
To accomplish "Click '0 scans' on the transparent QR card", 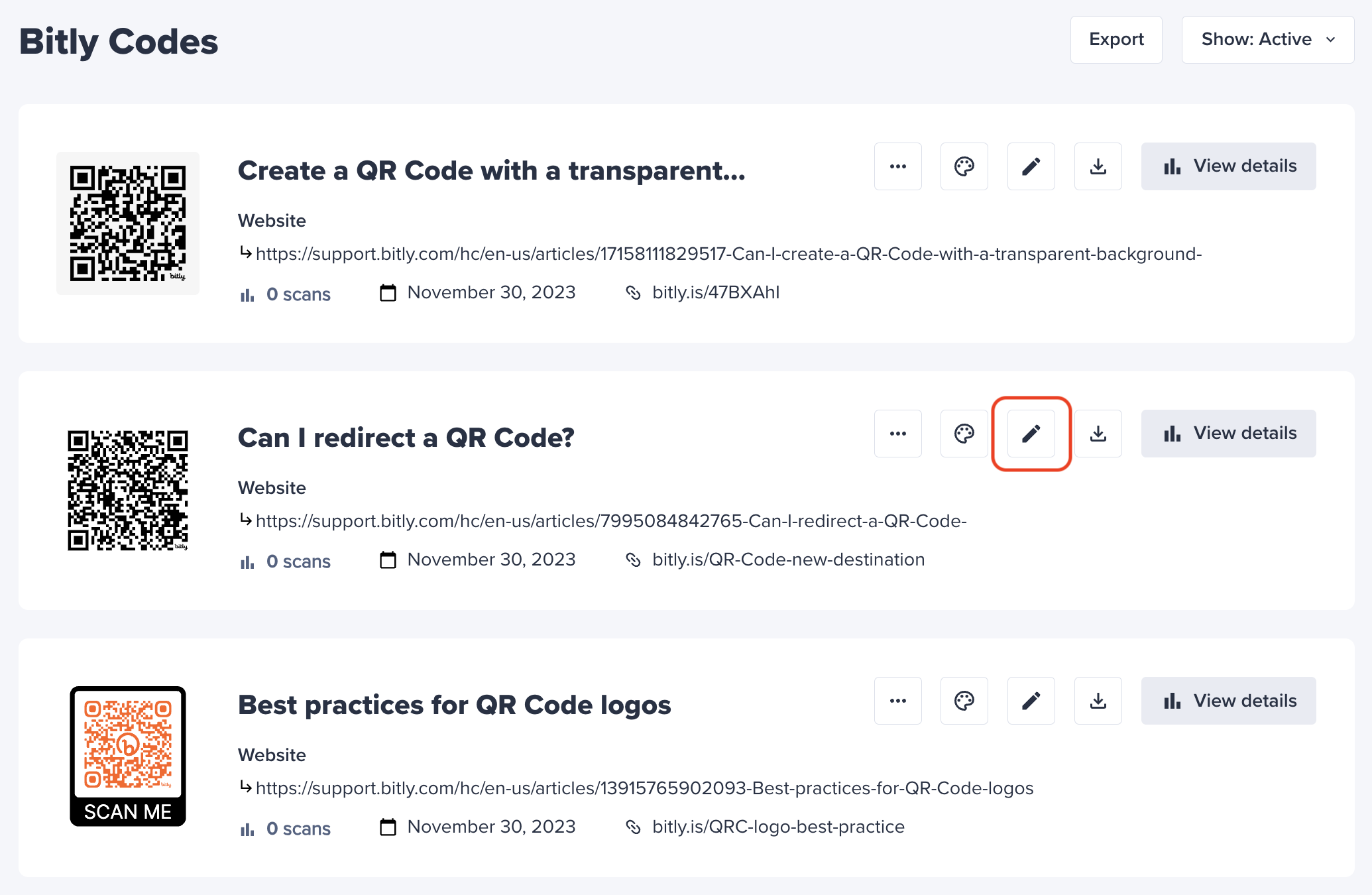I will click(285, 294).
